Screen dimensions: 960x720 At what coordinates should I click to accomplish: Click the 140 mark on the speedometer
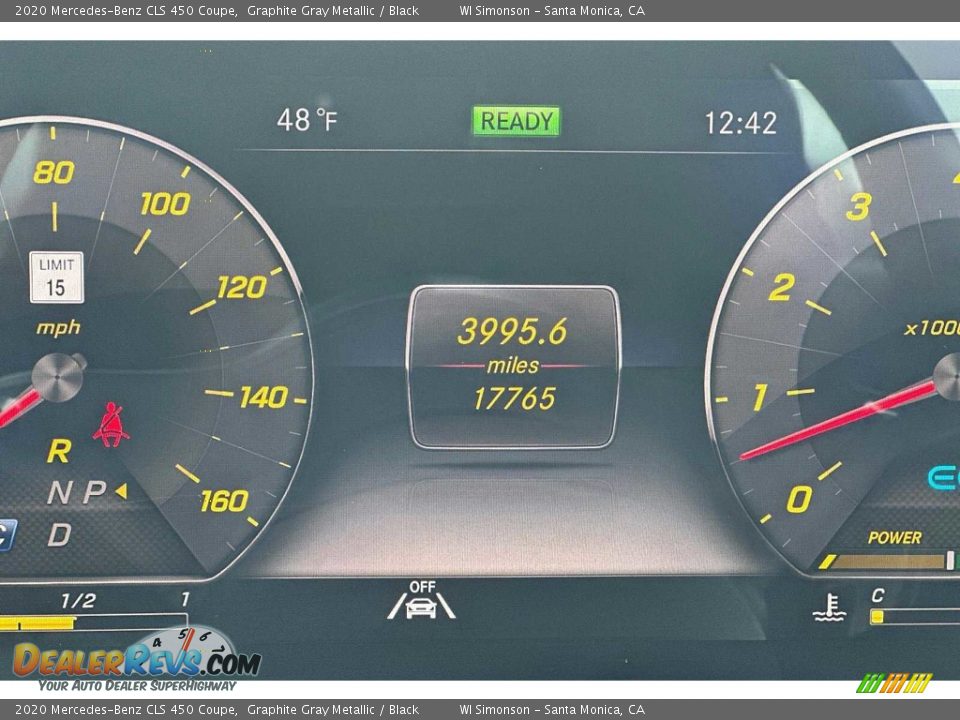264,397
